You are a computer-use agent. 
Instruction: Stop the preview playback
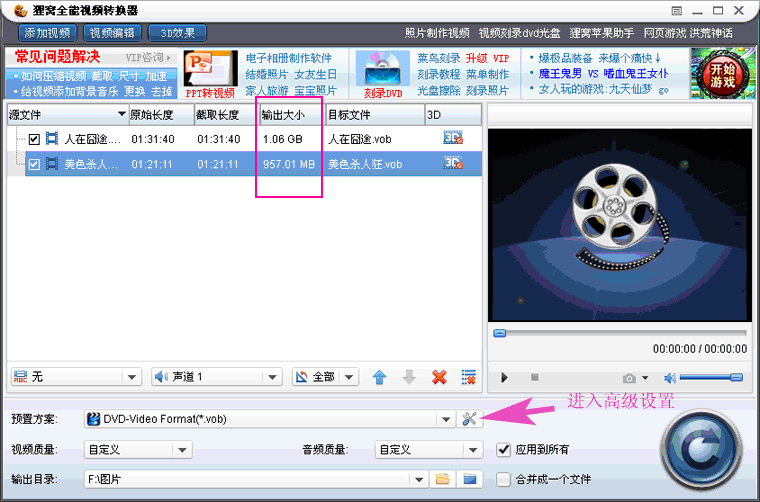(535, 377)
